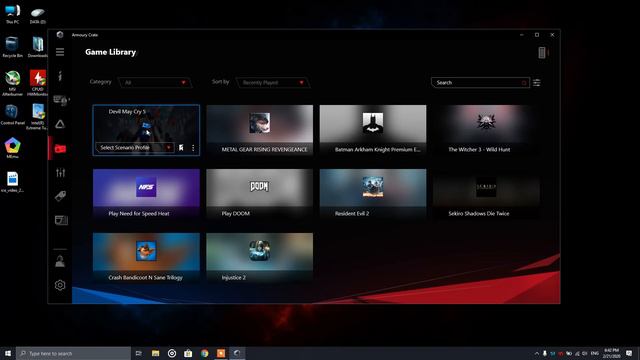Click the filter options icon beside search
Screen dimensions: 640x360
(537, 83)
